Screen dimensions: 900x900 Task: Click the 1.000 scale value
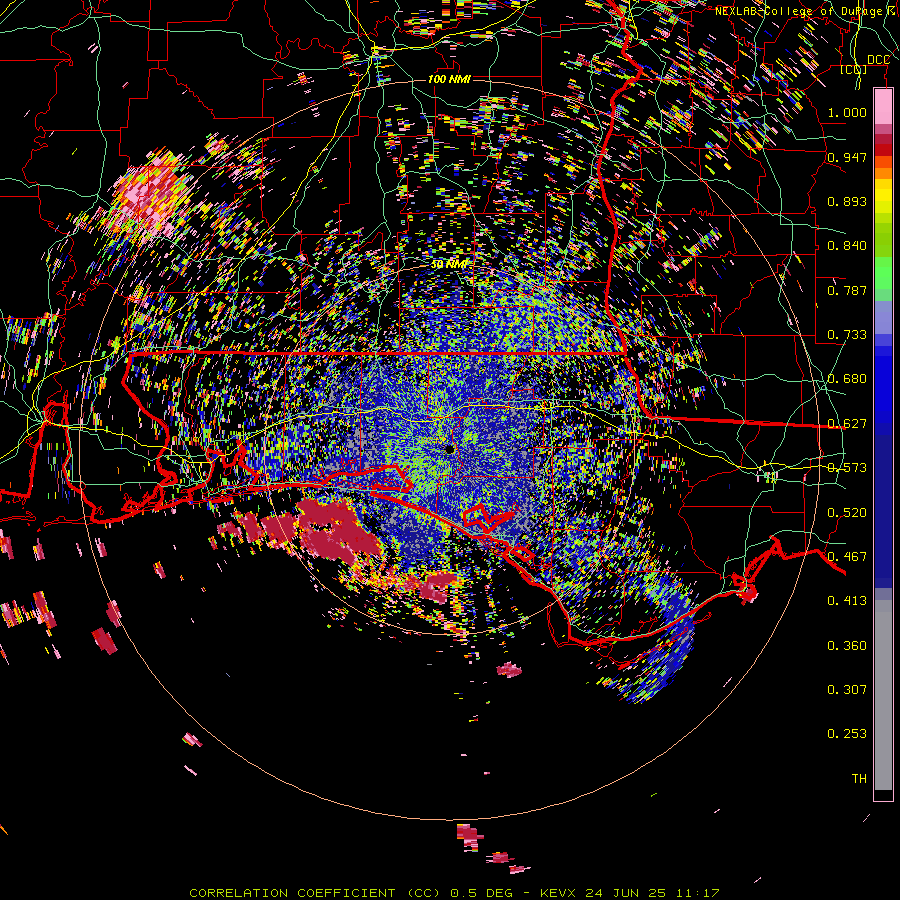(x=847, y=112)
